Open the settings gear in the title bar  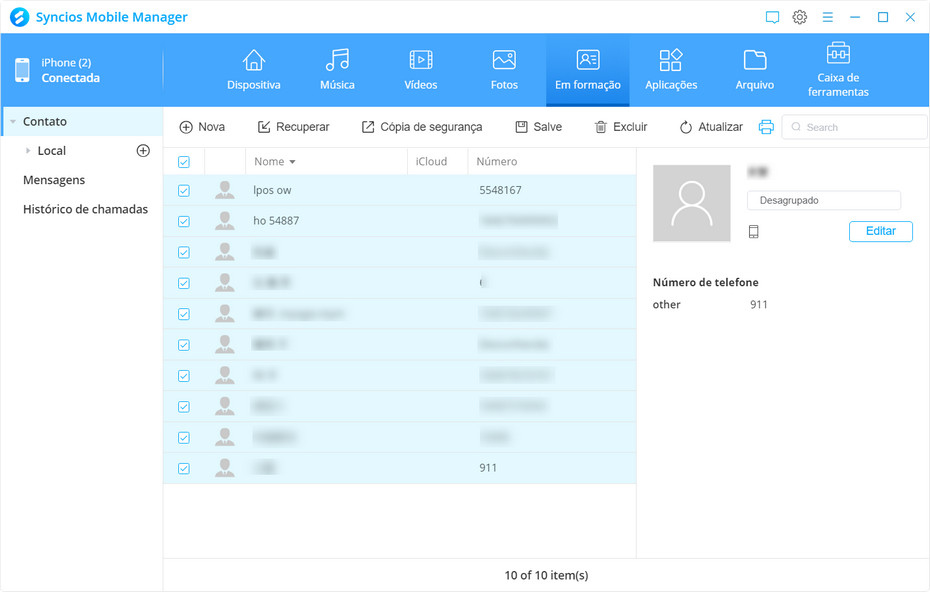[800, 17]
